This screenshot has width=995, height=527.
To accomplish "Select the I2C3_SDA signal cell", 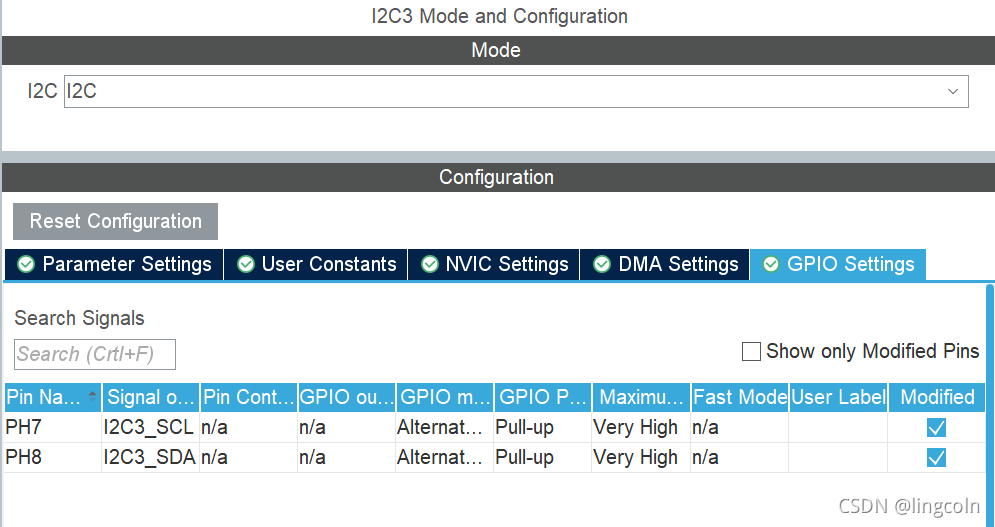I will (x=150, y=457).
